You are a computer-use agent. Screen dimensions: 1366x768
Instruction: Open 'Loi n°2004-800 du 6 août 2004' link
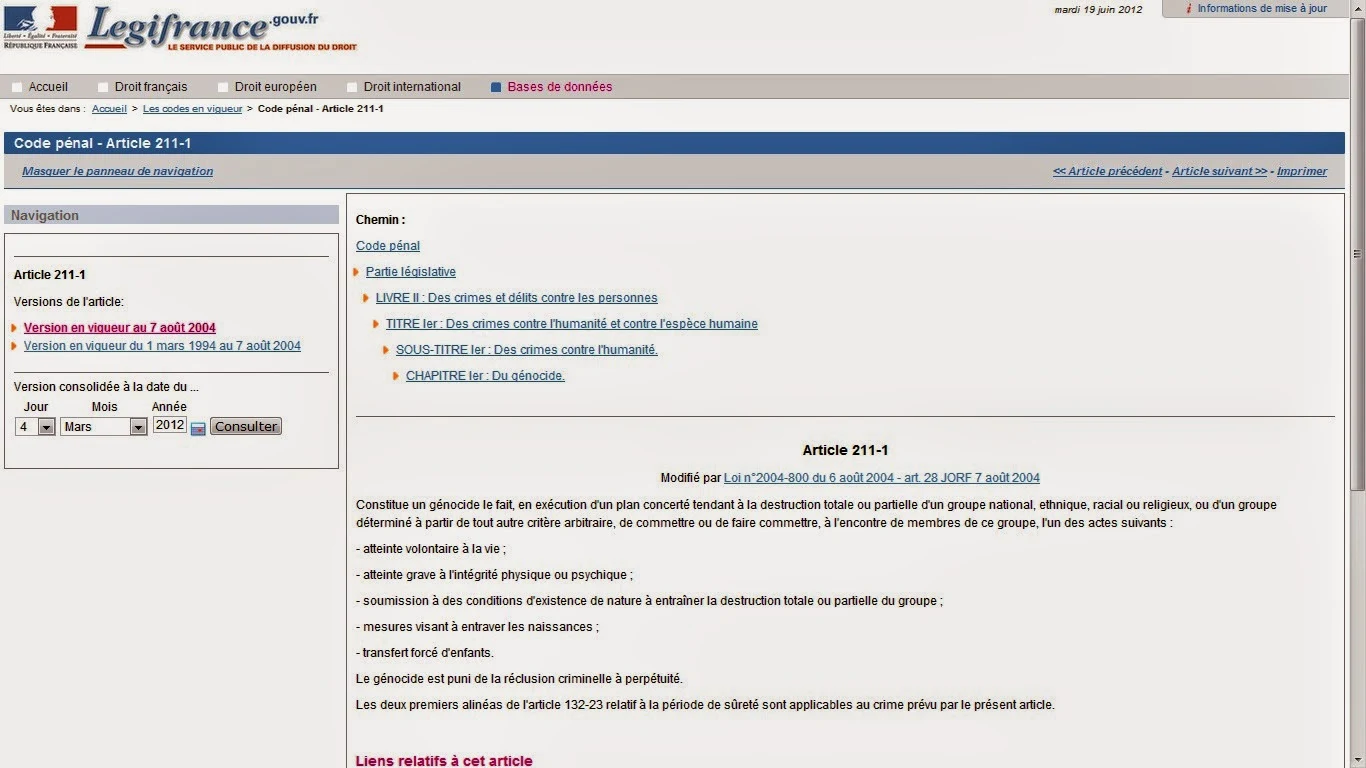click(882, 478)
